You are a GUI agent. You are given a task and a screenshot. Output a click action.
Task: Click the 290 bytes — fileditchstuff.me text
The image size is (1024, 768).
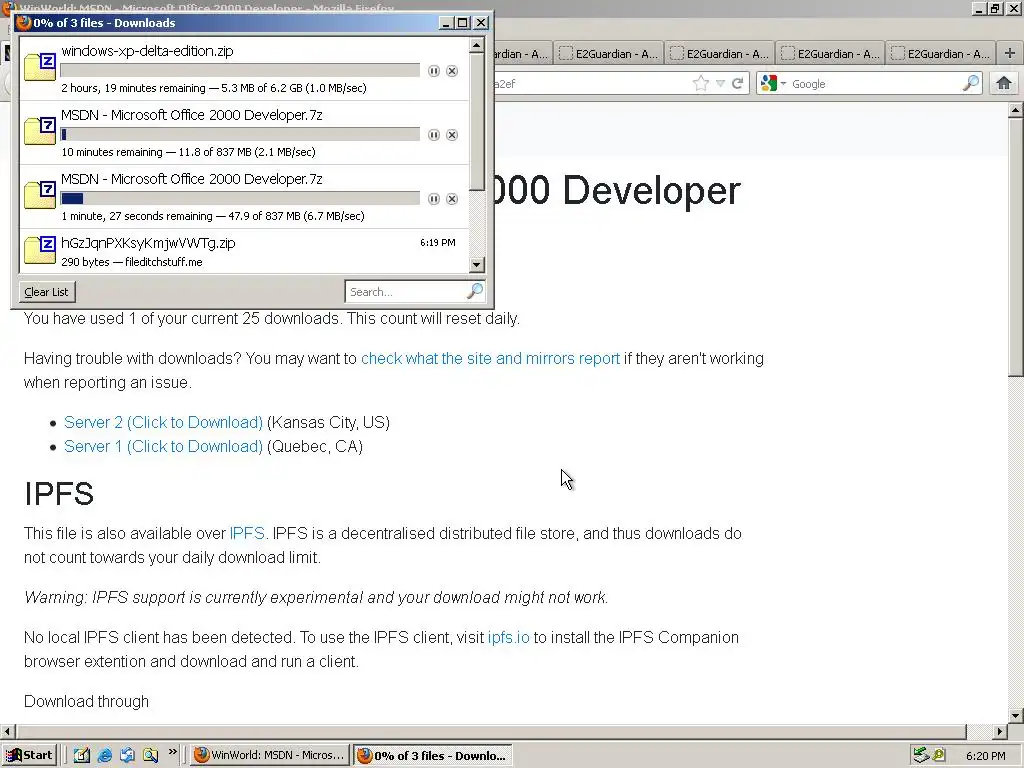coord(132,262)
